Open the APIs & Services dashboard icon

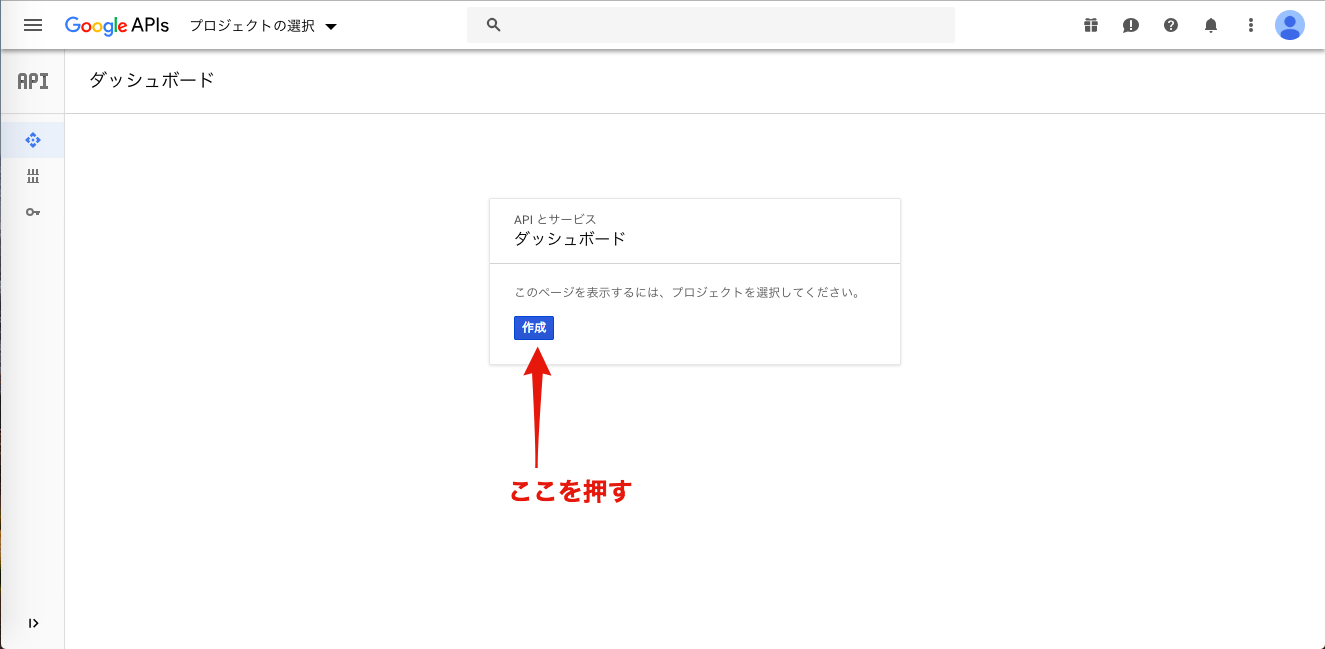click(33, 139)
